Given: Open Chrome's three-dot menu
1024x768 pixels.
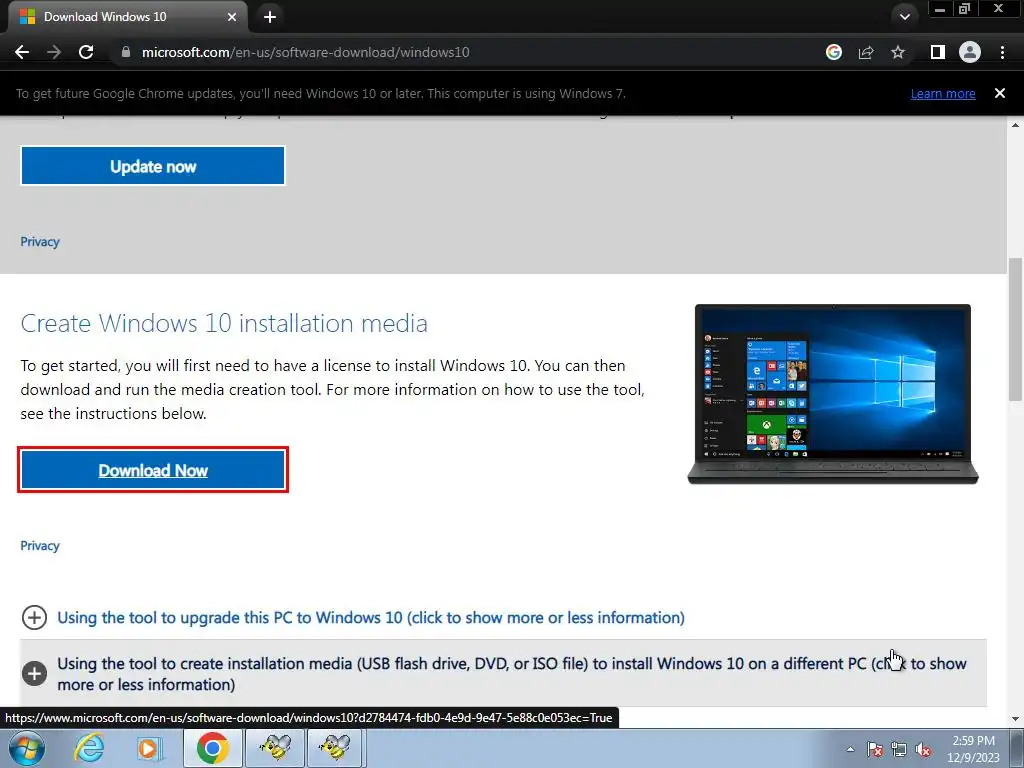Looking at the screenshot, I should 1002,52.
